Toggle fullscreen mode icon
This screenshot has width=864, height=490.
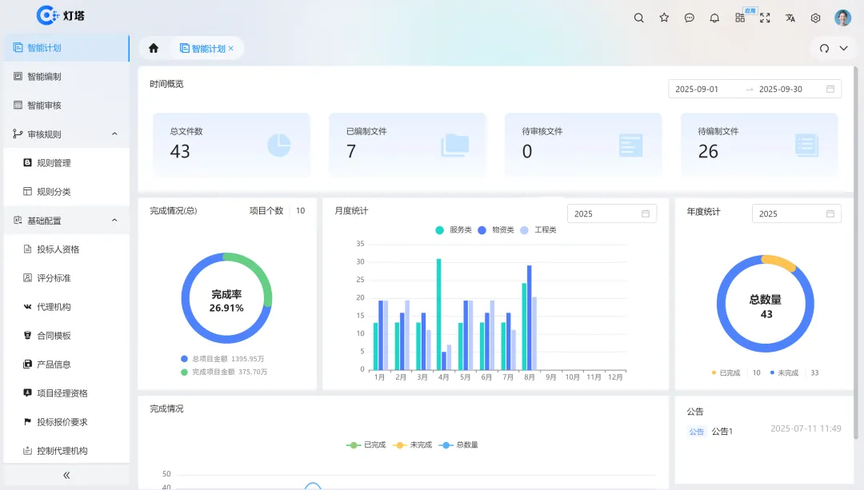tap(765, 18)
